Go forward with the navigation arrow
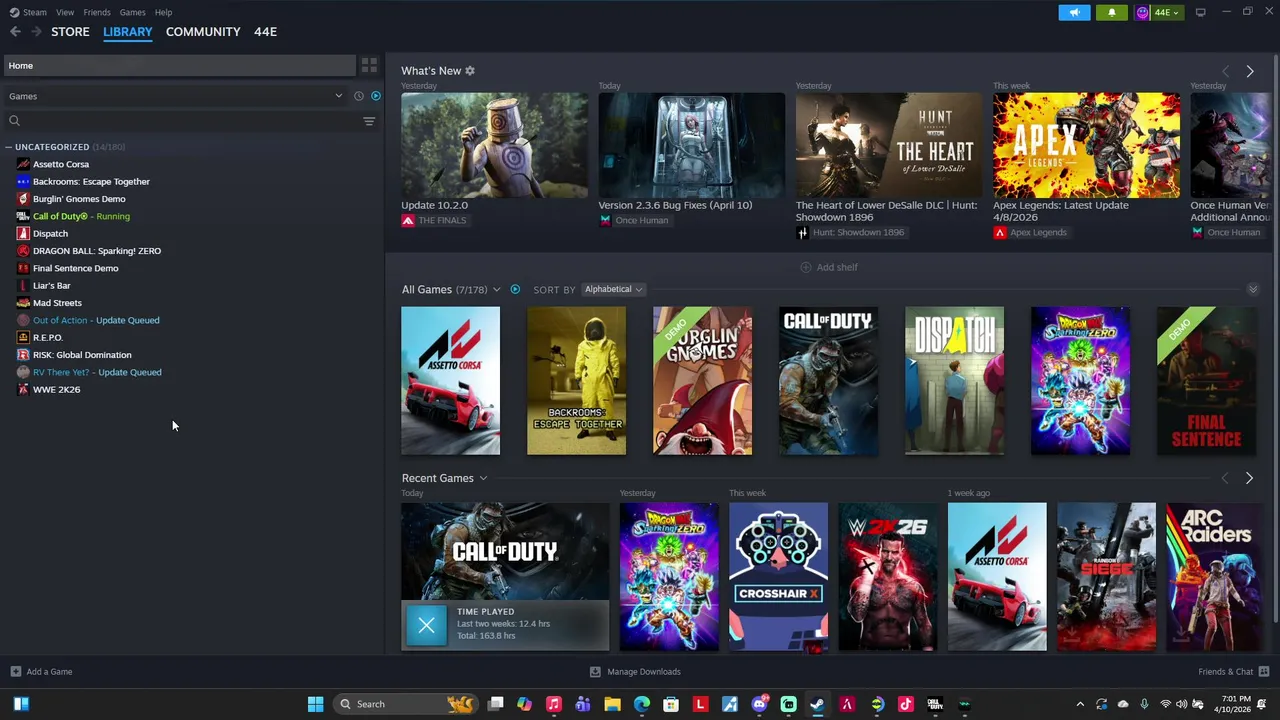Viewport: 1280px width, 720px height. coord(36,32)
